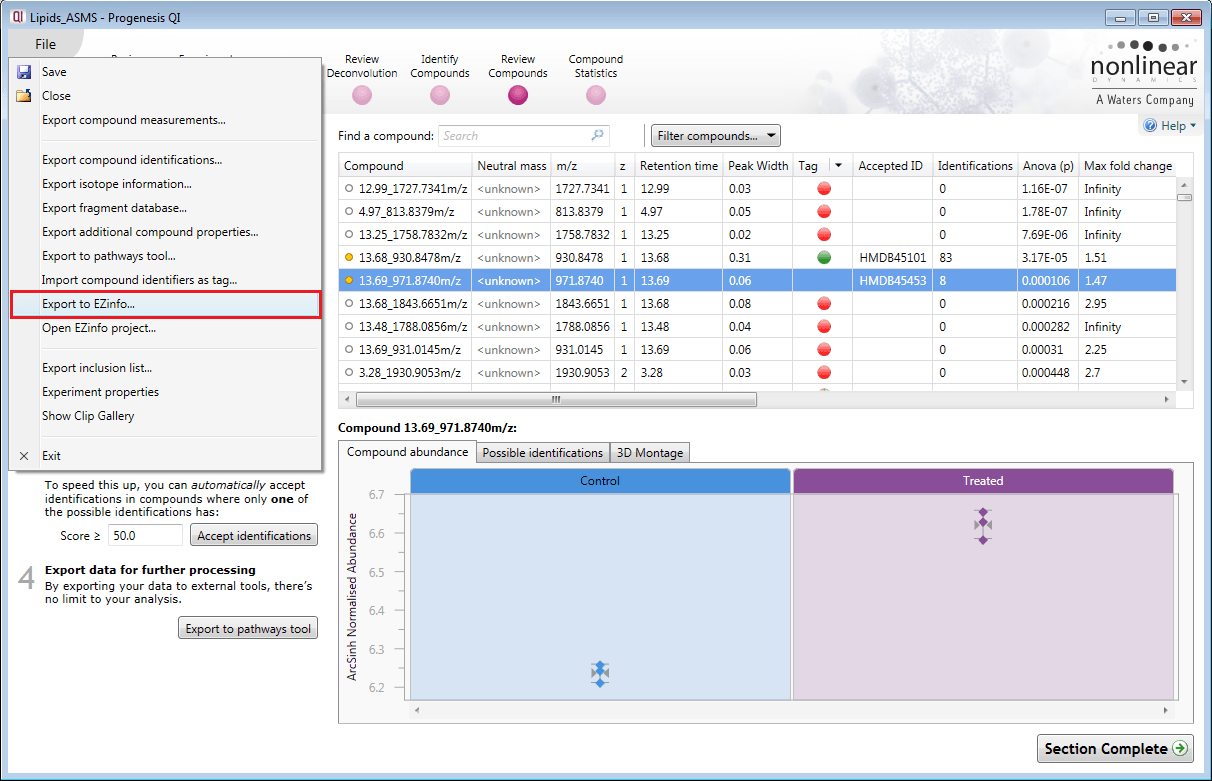
Task: Open the Tag column dropdown arrow
Action: (x=838, y=166)
